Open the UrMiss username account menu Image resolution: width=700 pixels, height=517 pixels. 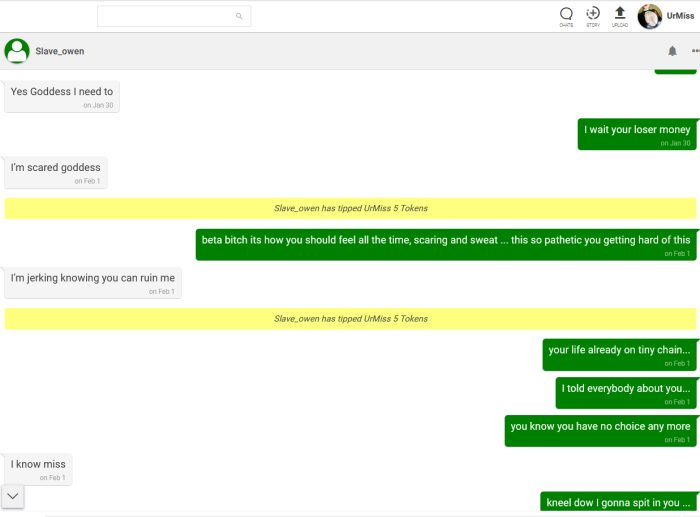(680, 16)
